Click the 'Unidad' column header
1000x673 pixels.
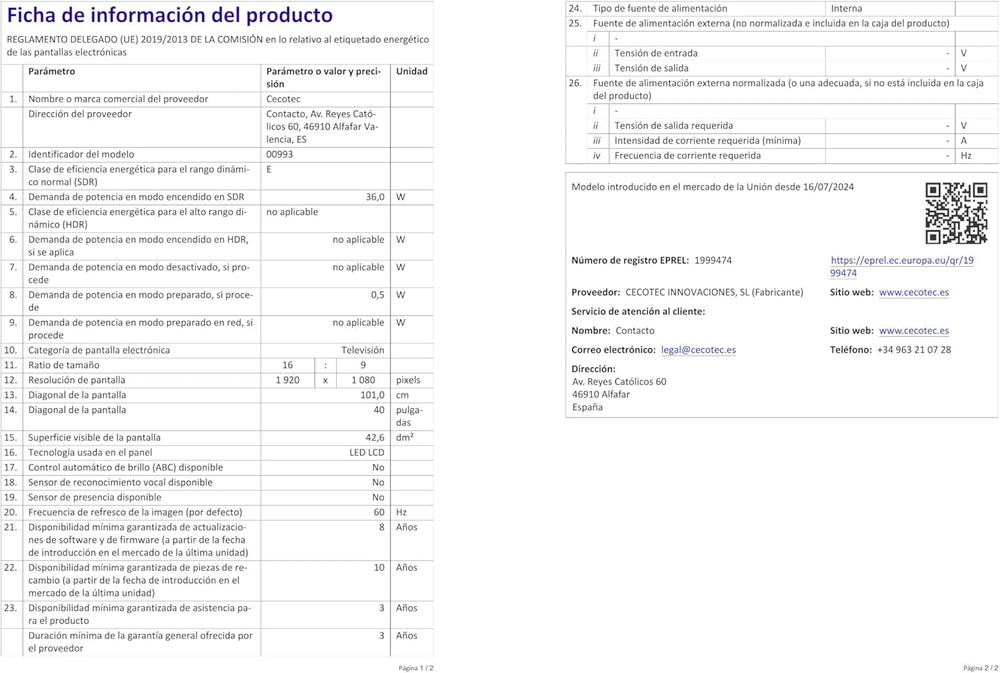411,72
